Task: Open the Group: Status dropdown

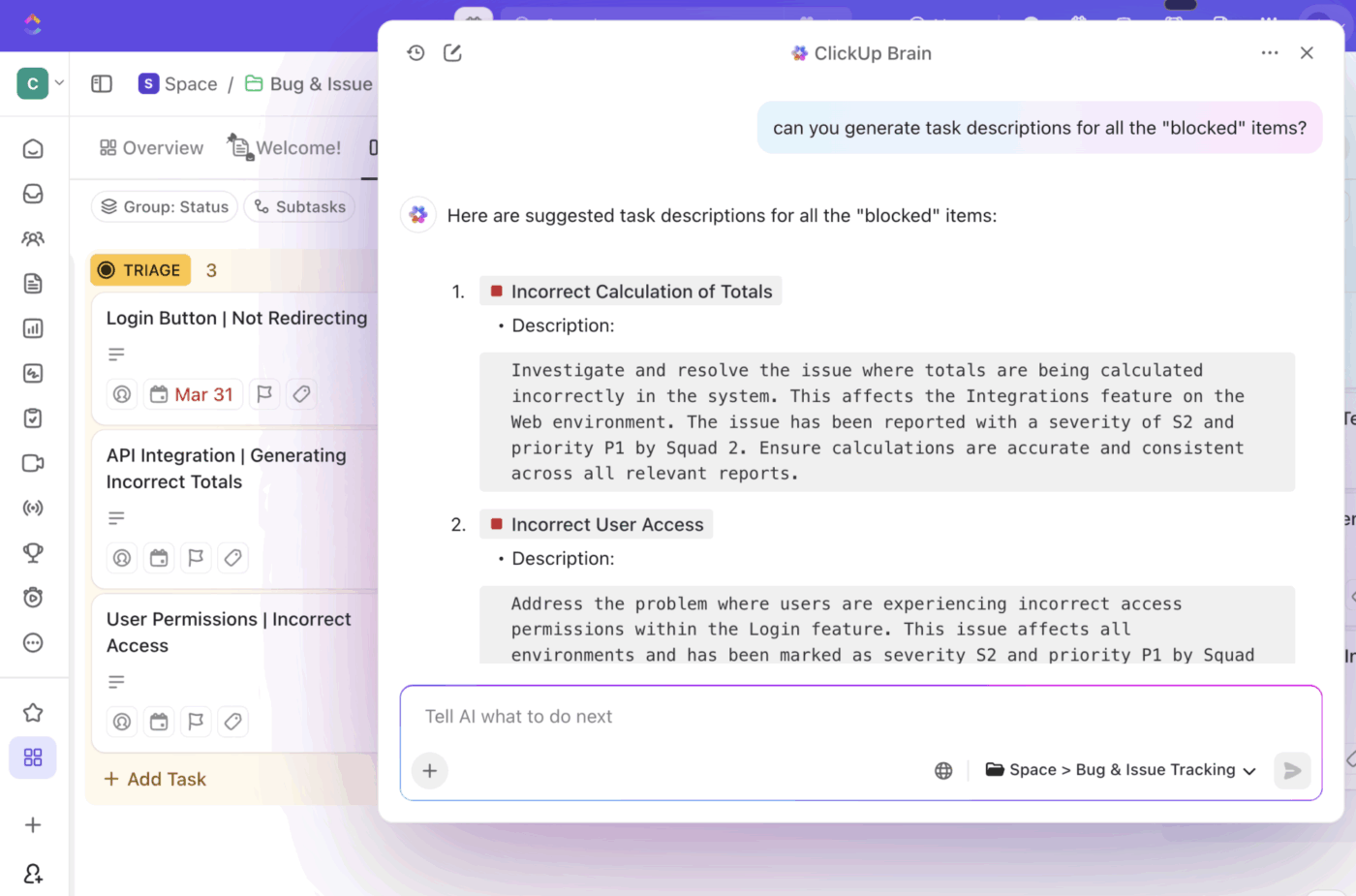Action: point(164,206)
